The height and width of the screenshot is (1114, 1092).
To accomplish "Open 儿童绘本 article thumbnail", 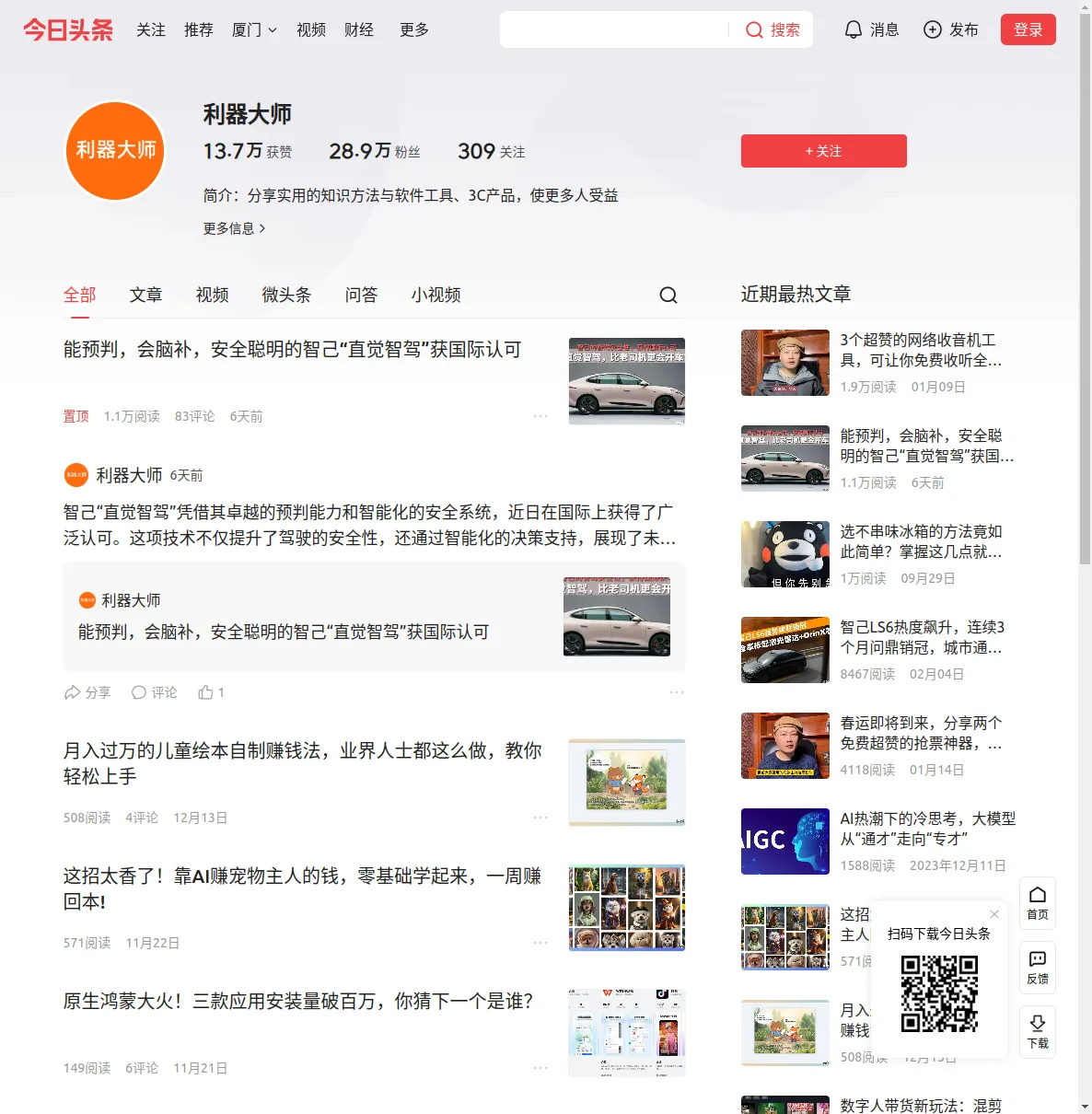I will pyautogui.click(x=627, y=783).
